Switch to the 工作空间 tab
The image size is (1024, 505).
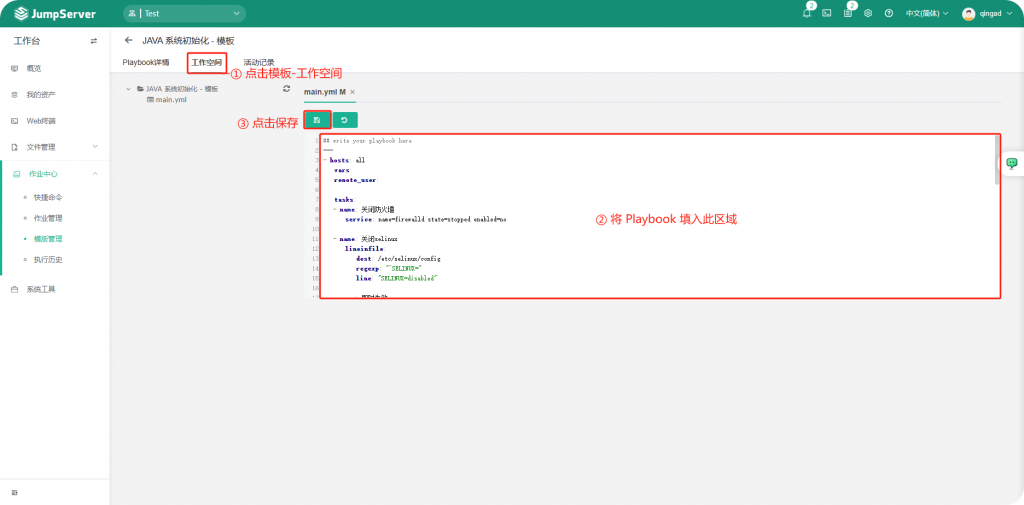206,63
